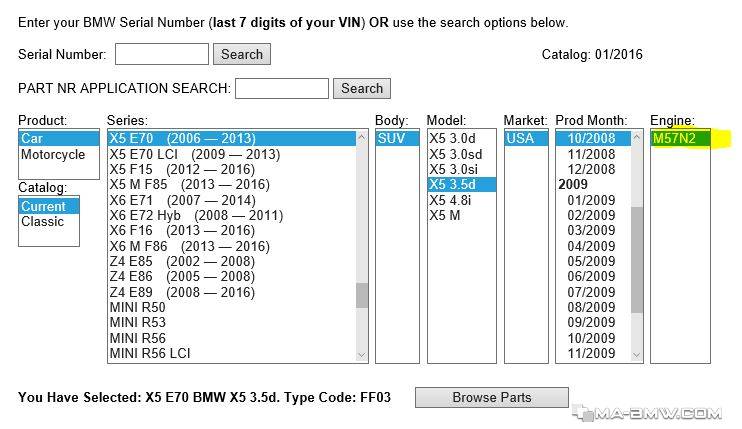Select series X6 E71 (2007 — 2014)
Screen dimensions: 742x429
[x=232, y=200]
